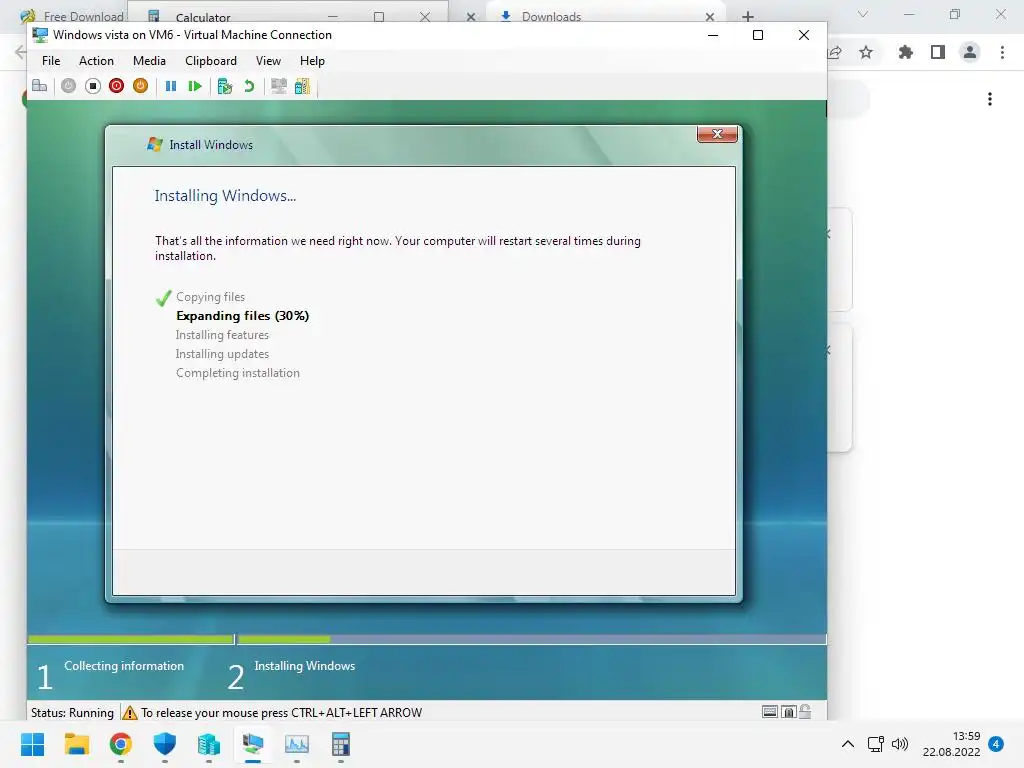Click the green checkmark beside Copying files
Screen dimensions: 1024x768
point(163,298)
